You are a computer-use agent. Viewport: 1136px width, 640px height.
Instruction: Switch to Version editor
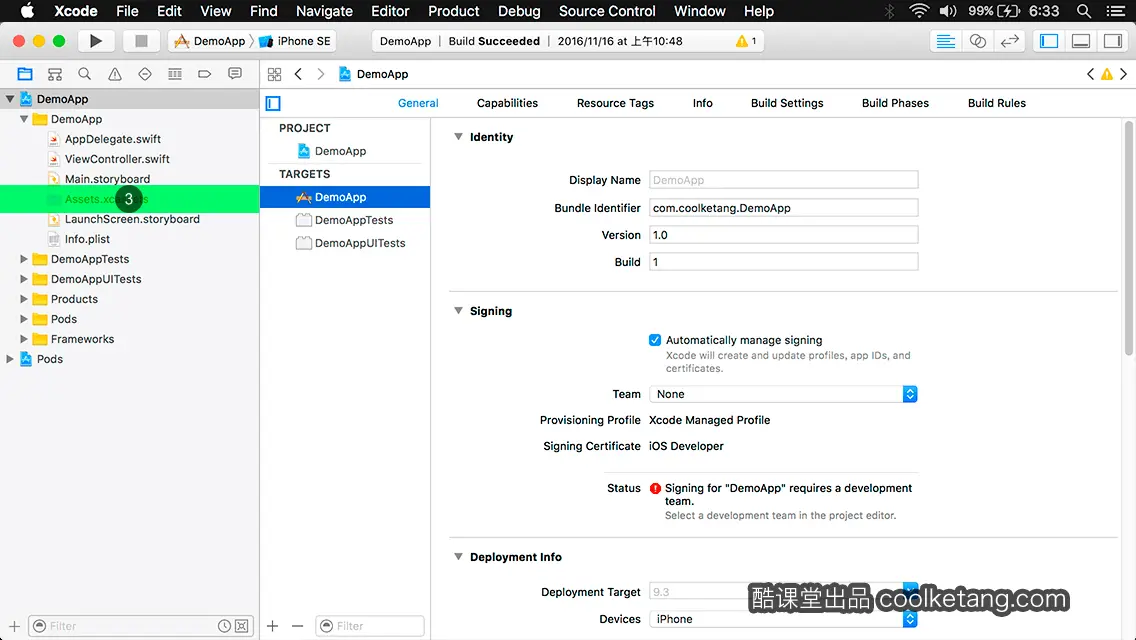click(x=1009, y=41)
